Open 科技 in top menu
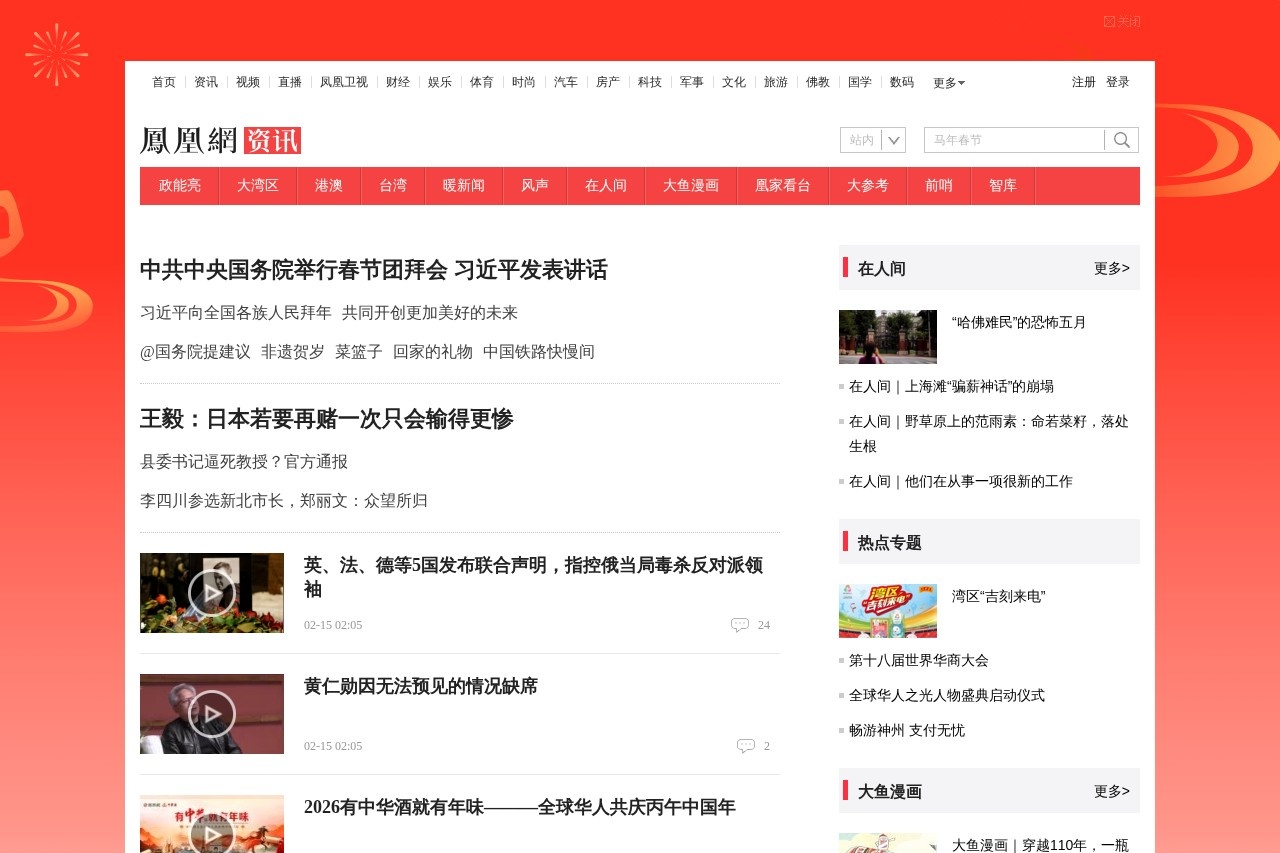 (650, 82)
